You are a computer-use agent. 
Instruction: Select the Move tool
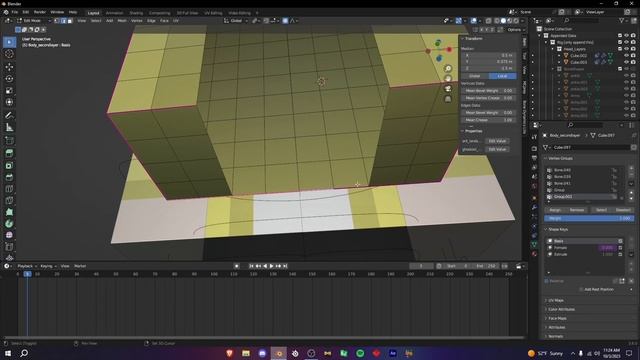(9, 67)
